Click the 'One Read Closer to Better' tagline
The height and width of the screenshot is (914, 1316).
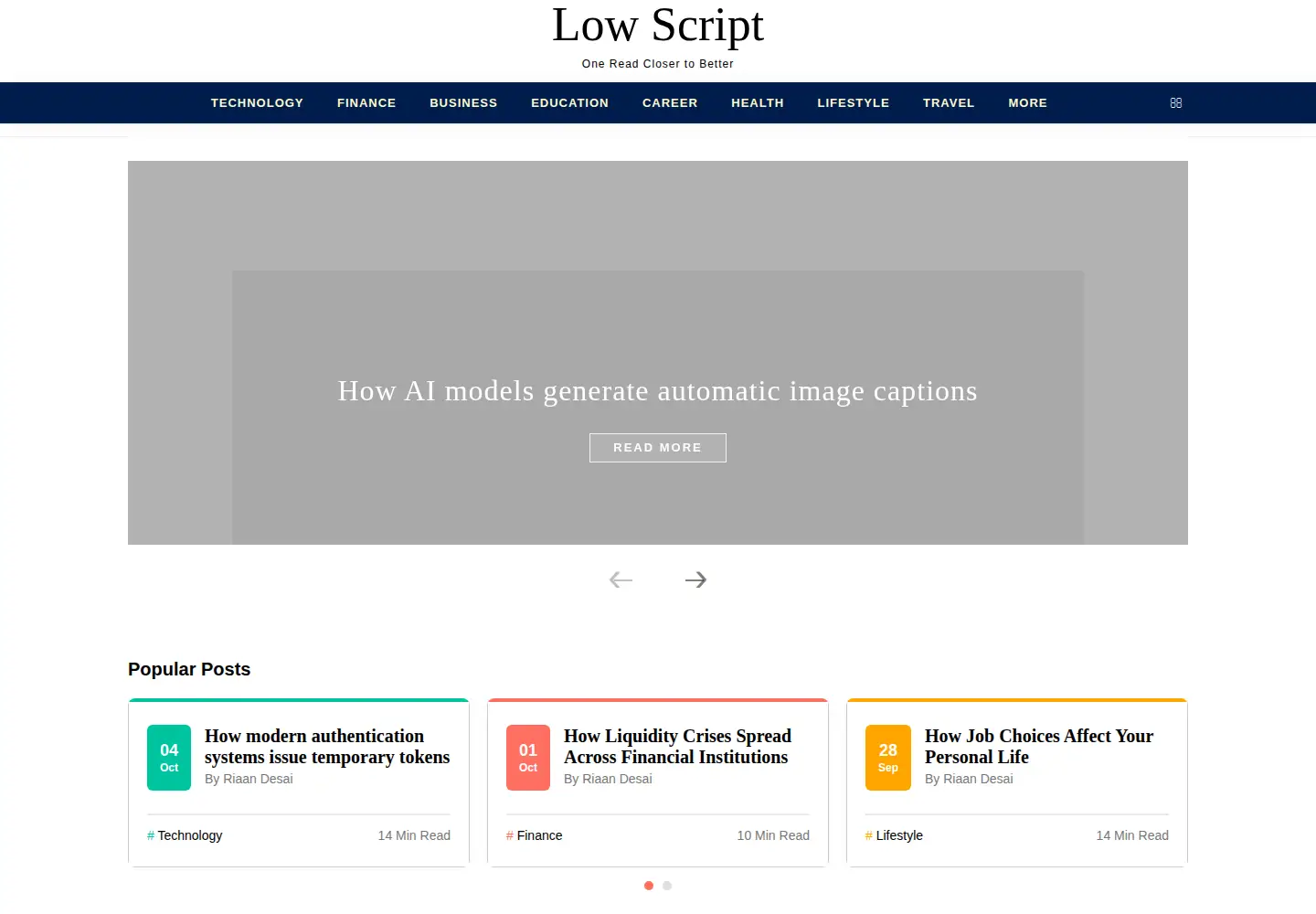click(658, 64)
